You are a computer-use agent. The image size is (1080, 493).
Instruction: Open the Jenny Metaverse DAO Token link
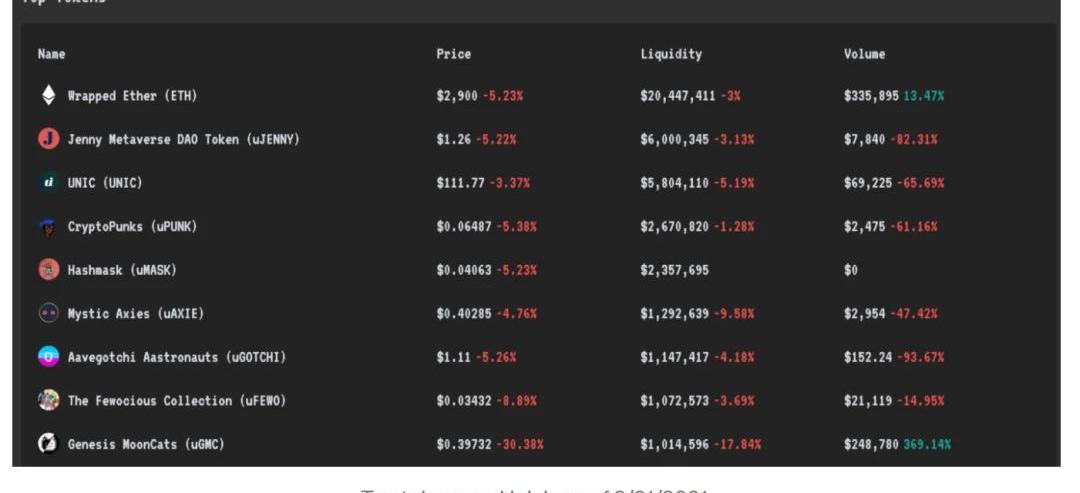(x=183, y=139)
